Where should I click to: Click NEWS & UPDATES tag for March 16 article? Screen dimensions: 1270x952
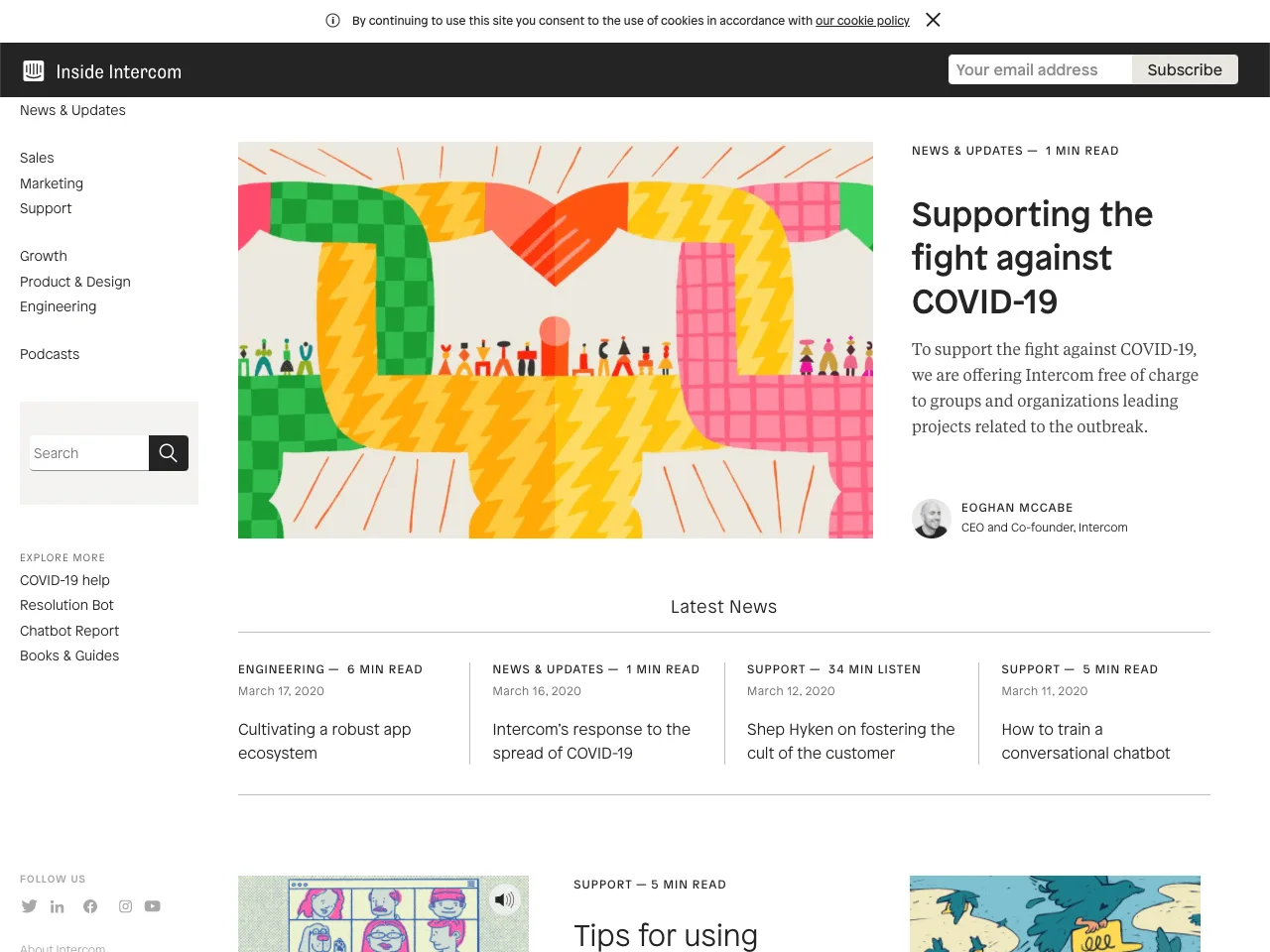(x=549, y=669)
